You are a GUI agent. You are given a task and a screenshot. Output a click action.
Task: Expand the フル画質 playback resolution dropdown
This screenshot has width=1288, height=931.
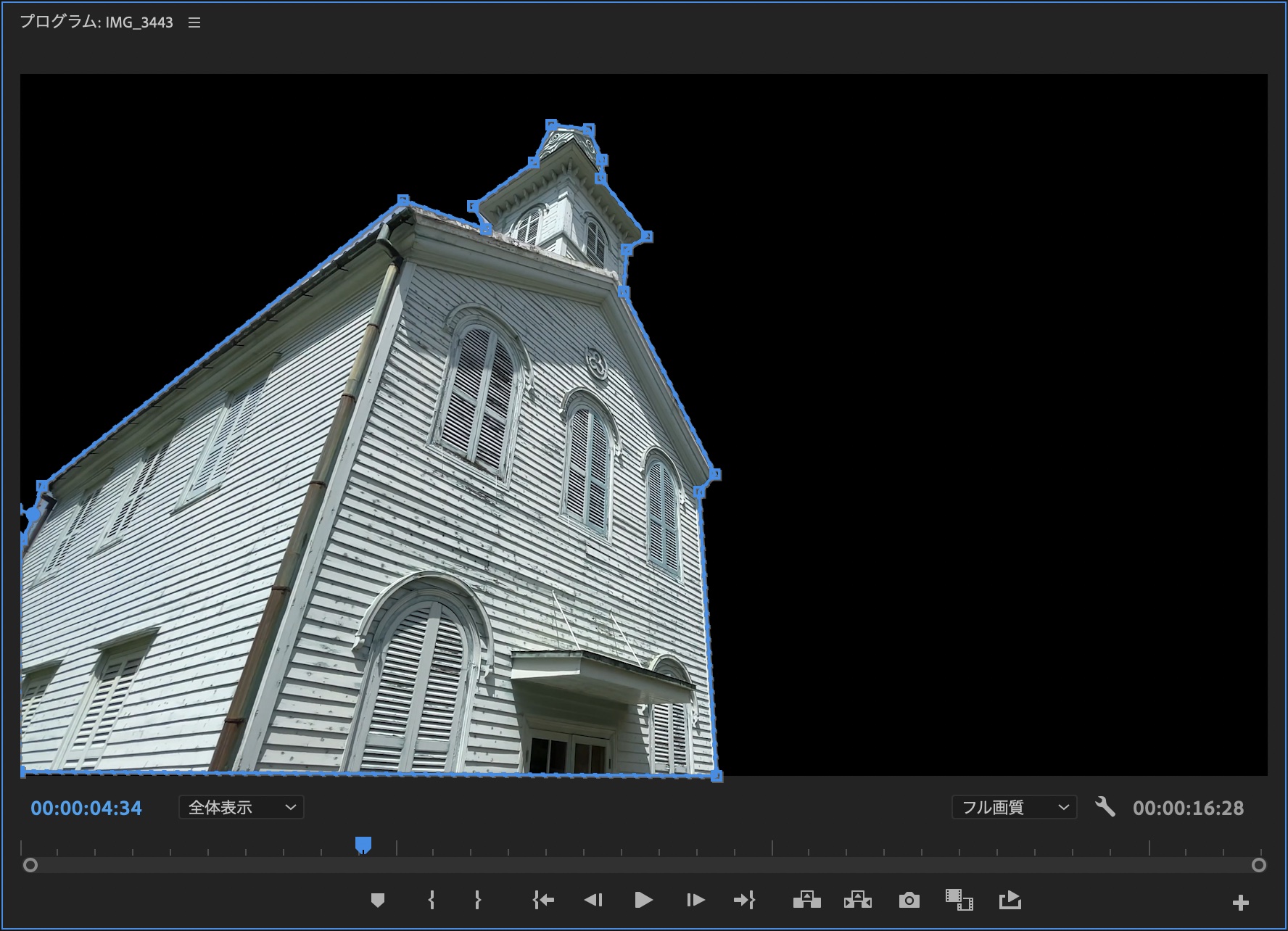tap(1014, 808)
